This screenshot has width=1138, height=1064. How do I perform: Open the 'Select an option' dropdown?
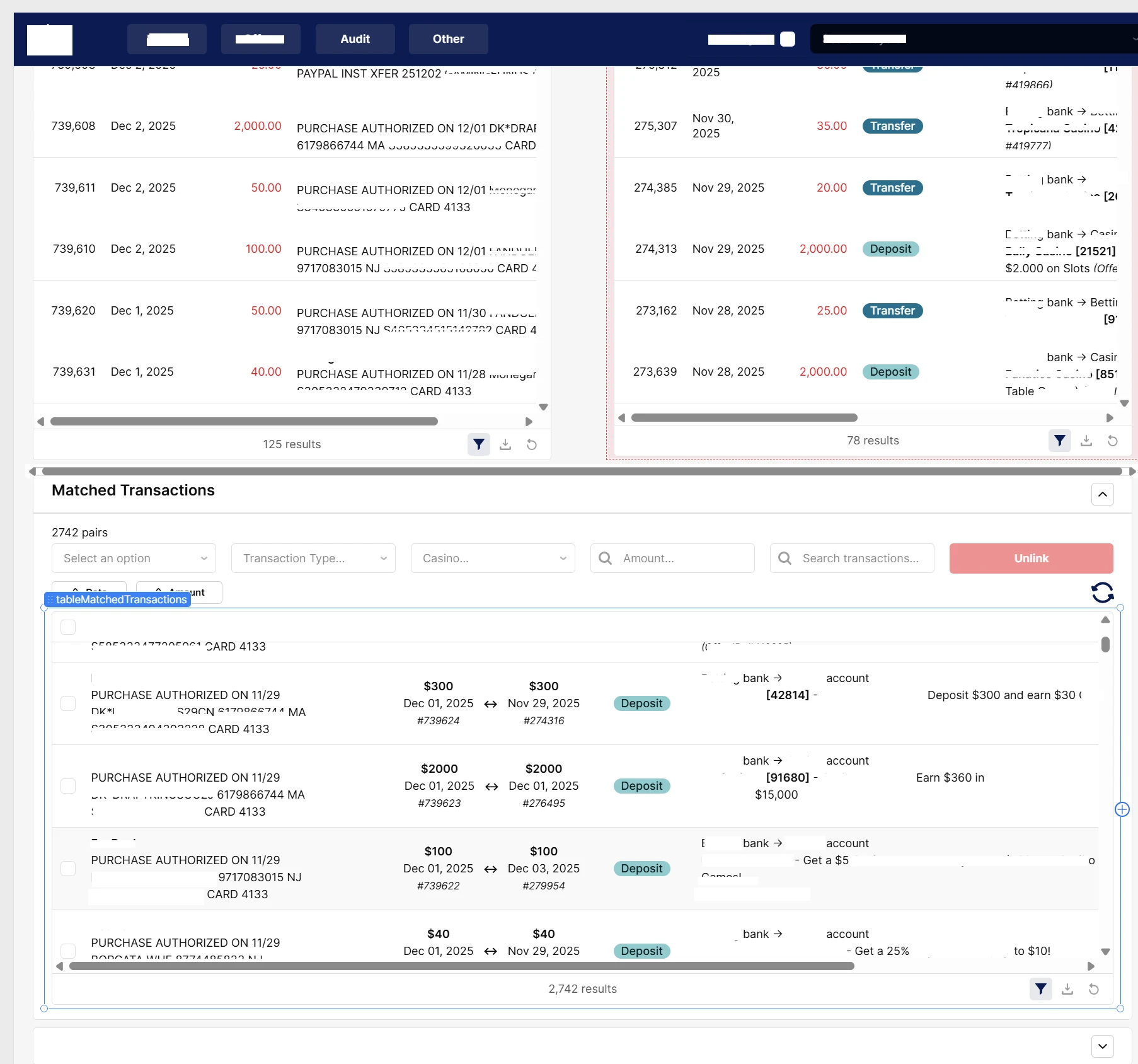134,558
